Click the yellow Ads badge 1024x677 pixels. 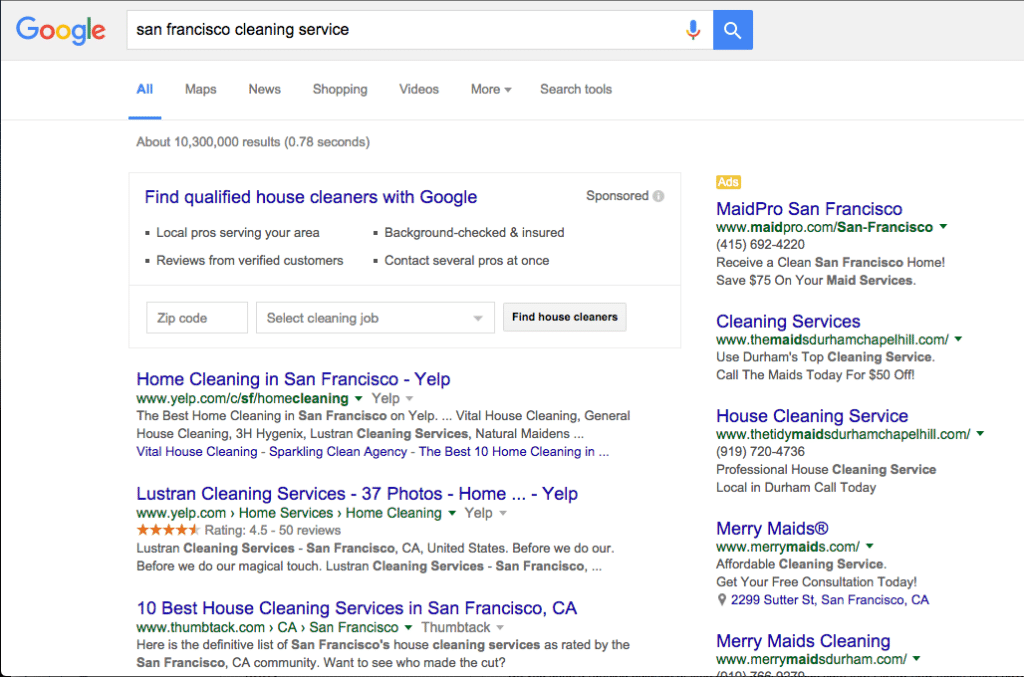point(727,182)
